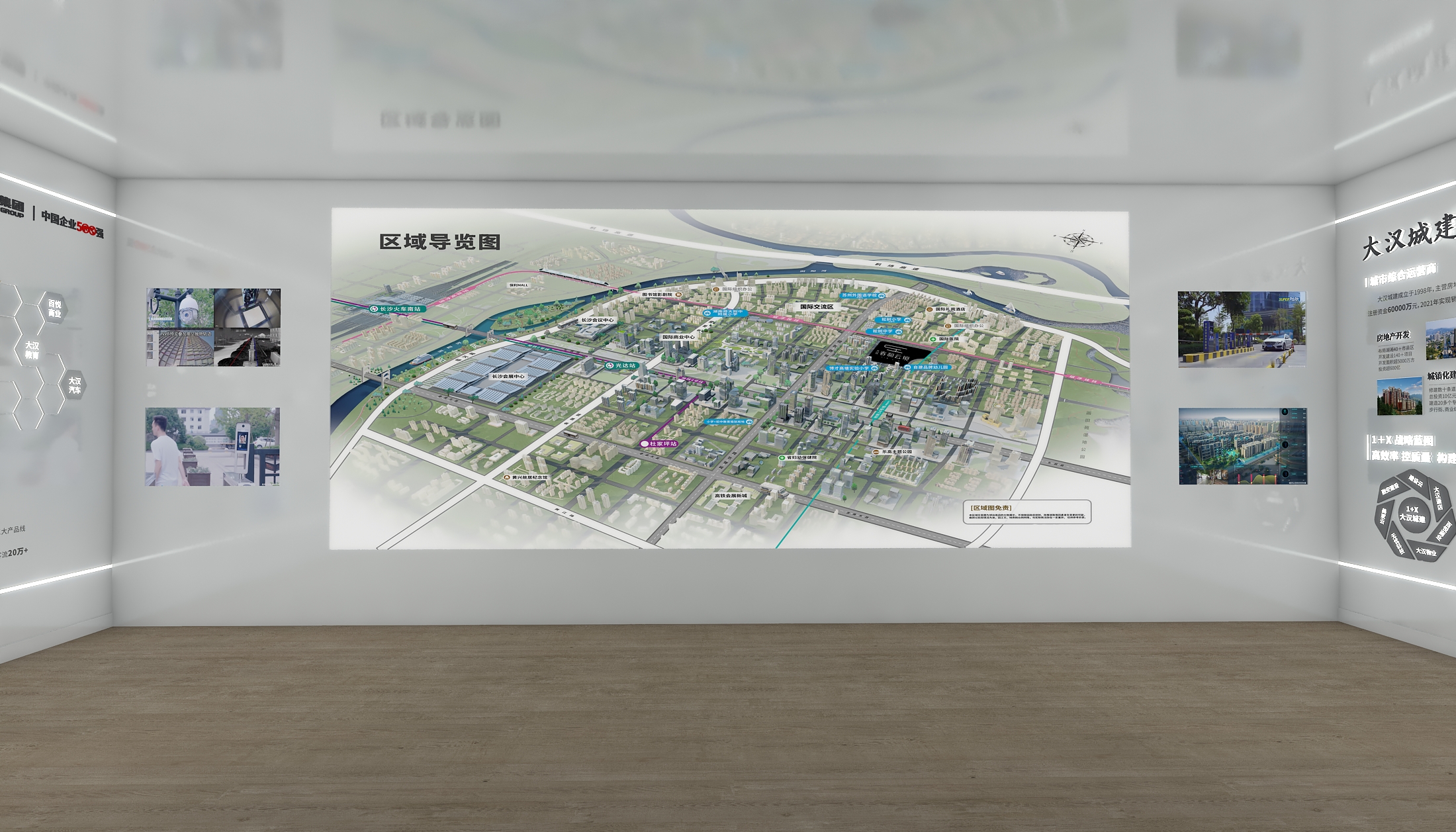
Task: Select the 杜家坪站 purple station marker
Action: [659, 443]
